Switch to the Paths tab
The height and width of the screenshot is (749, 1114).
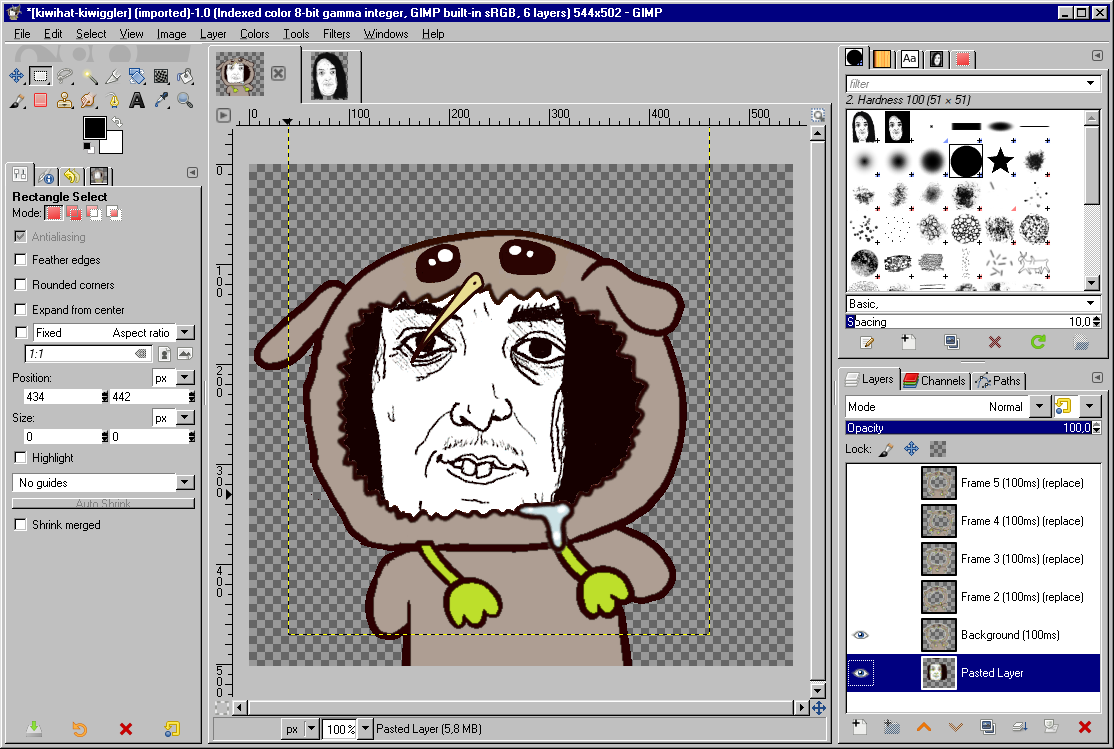click(x=998, y=380)
